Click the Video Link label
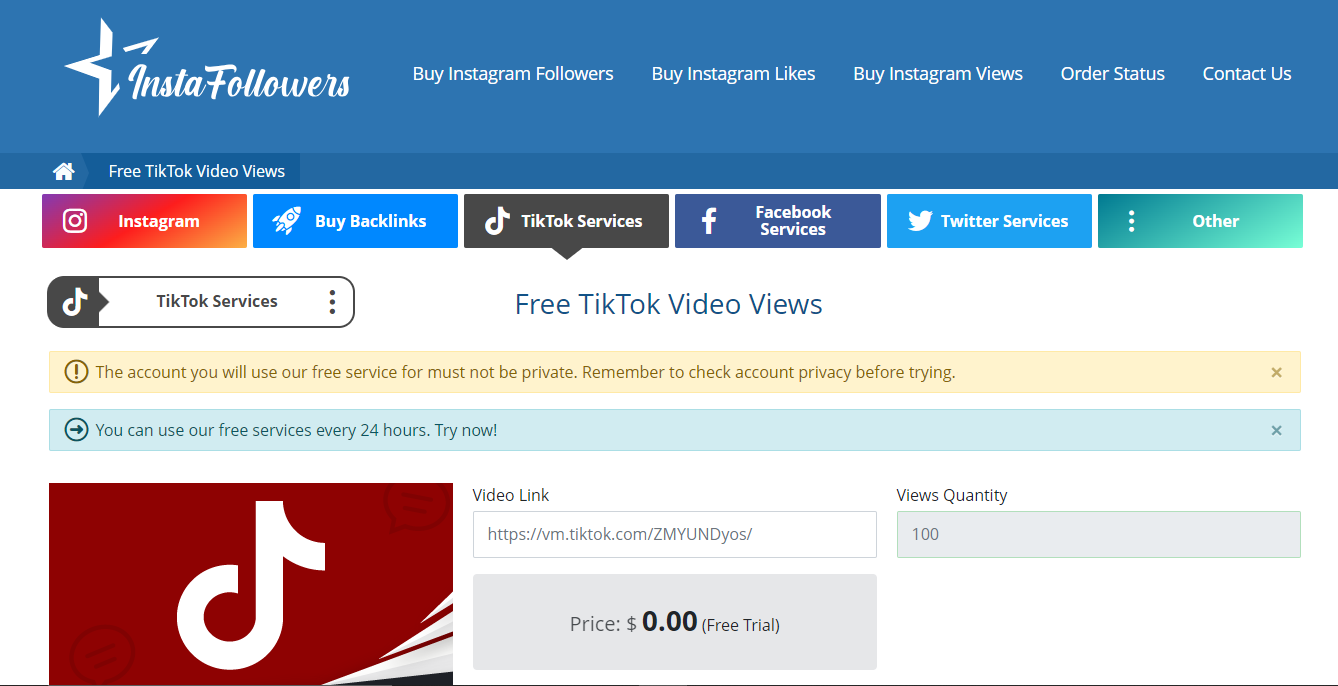This screenshot has height=686, width=1338. tap(511, 495)
